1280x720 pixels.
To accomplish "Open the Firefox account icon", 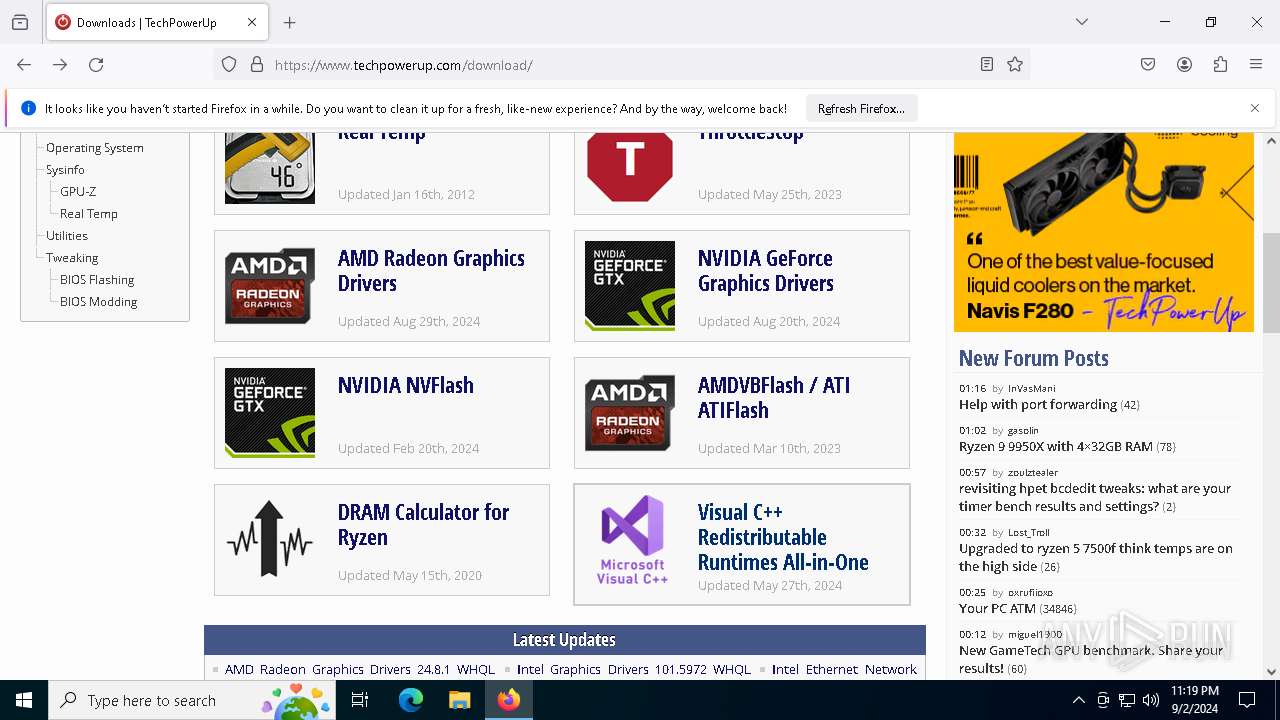I will (1184, 65).
